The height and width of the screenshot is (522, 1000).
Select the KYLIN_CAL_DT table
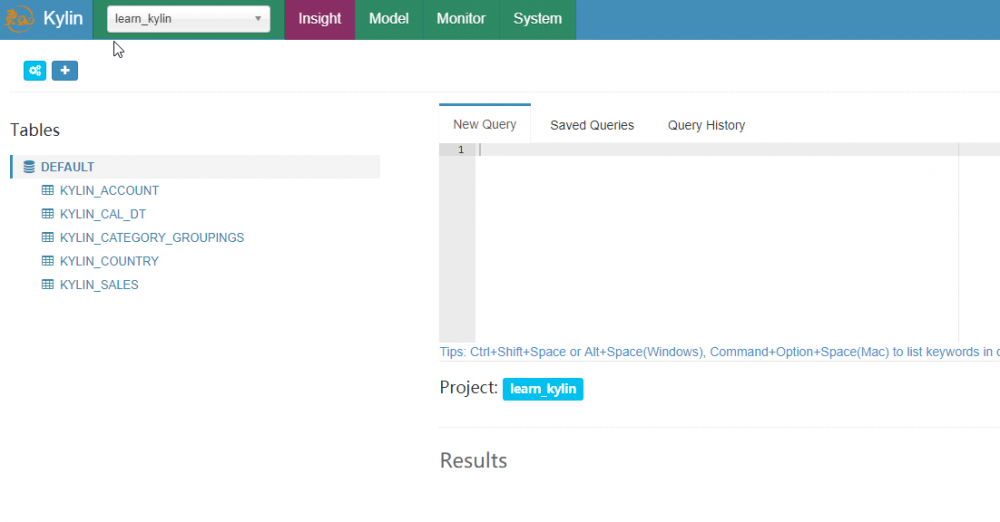click(103, 214)
